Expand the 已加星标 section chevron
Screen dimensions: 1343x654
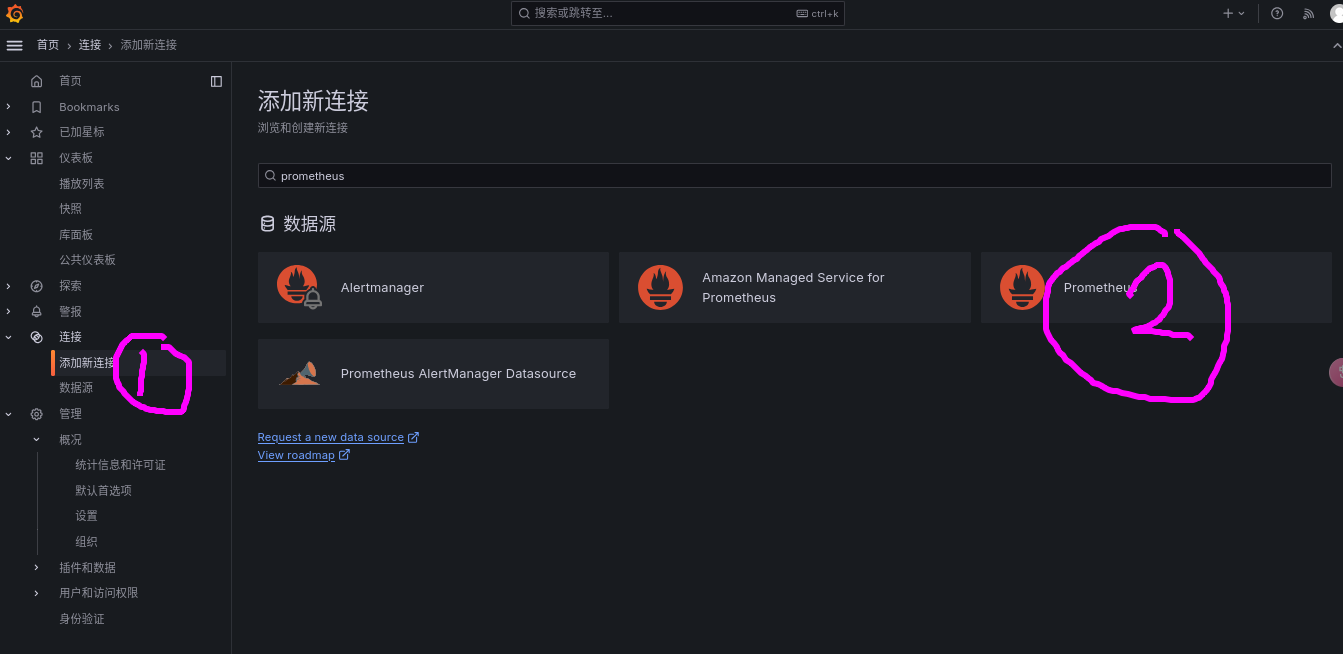tap(8, 132)
